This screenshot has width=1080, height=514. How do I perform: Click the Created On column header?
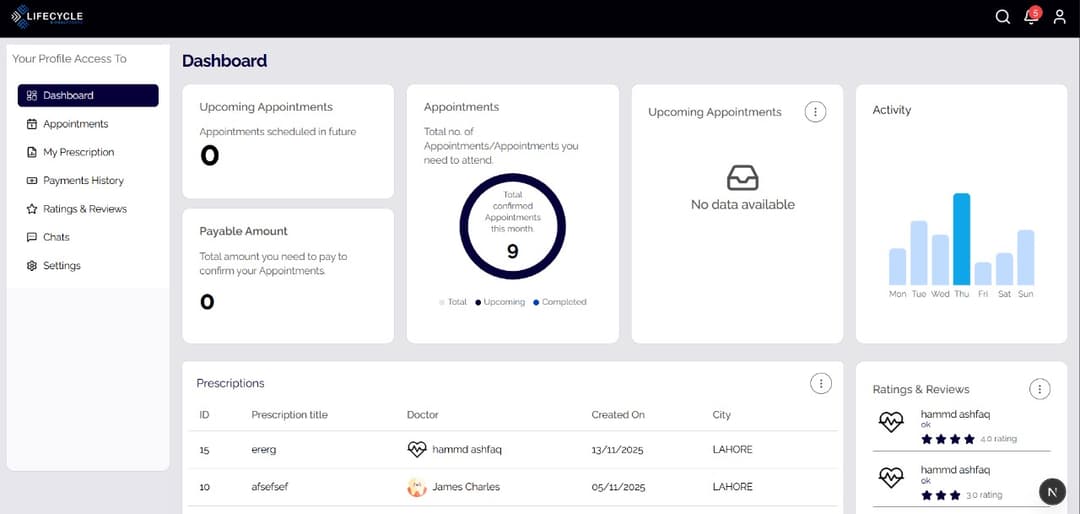click(x=618, y=415)
